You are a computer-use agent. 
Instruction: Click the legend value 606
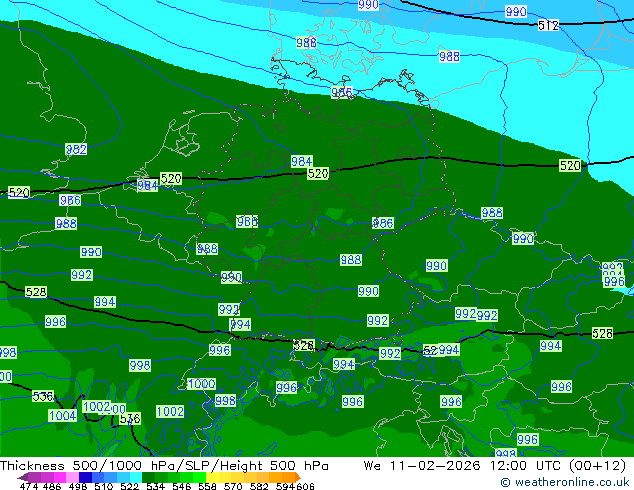coord(305,486)
